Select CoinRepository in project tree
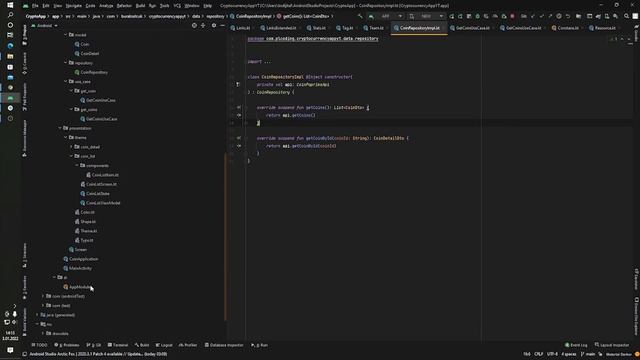This screenshot has width=640, height=360. [x=91, y=72]
